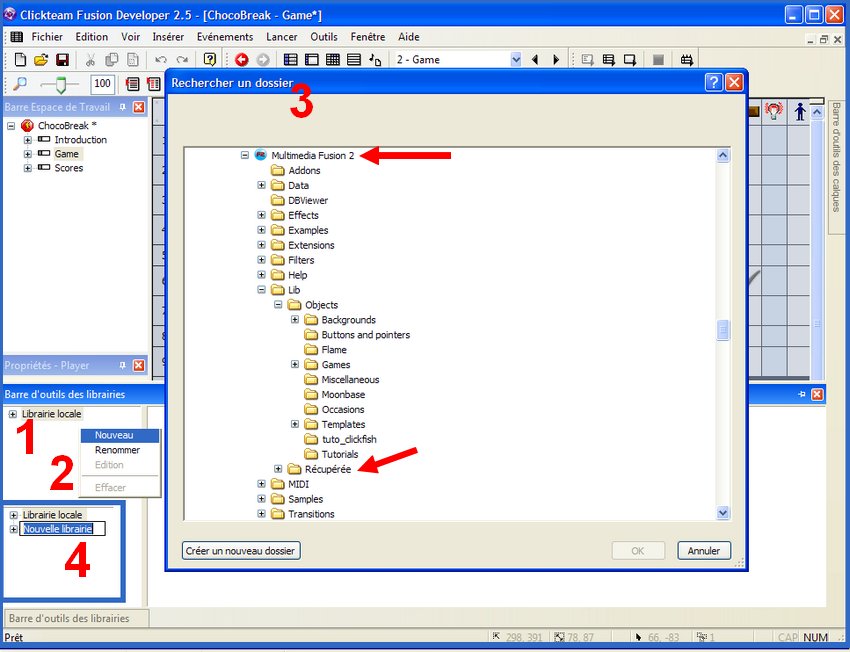Click the red-tinted list icon second after the zoom field
Screen dimensions: 850x652
pyautogui.click(x=153, y=83)
